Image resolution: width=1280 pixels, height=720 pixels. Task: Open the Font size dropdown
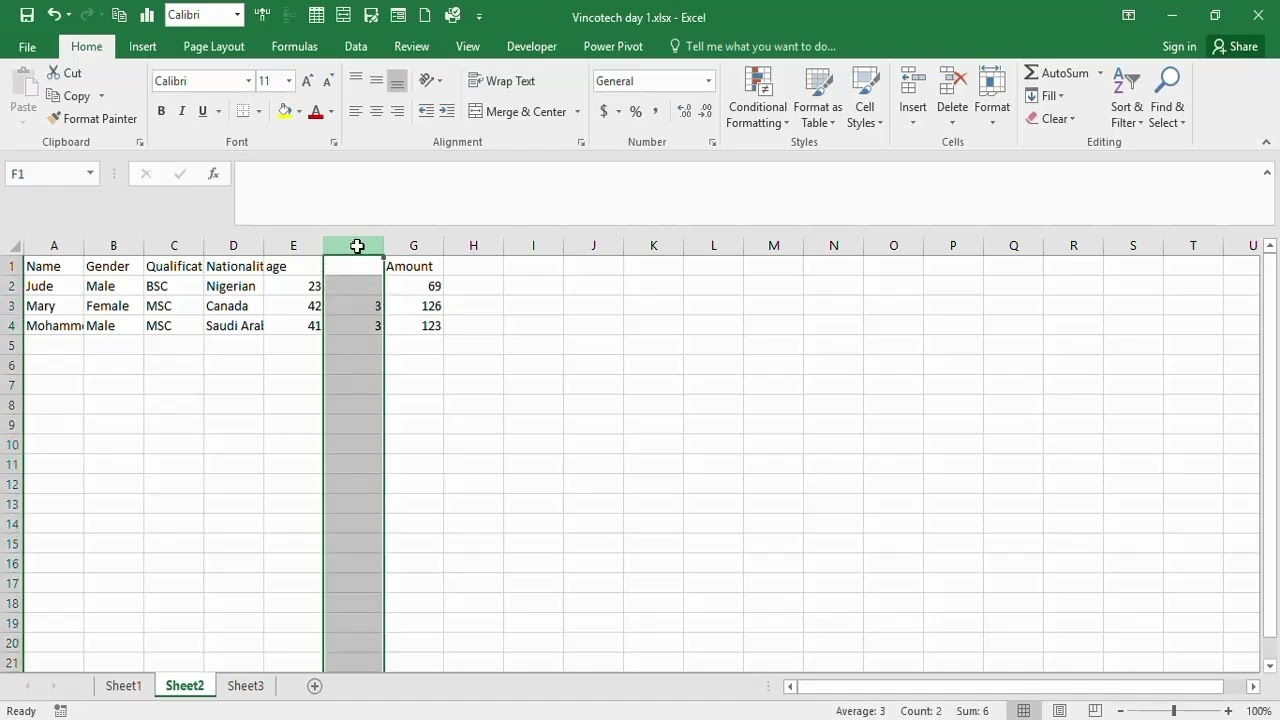tap(289, 81)
